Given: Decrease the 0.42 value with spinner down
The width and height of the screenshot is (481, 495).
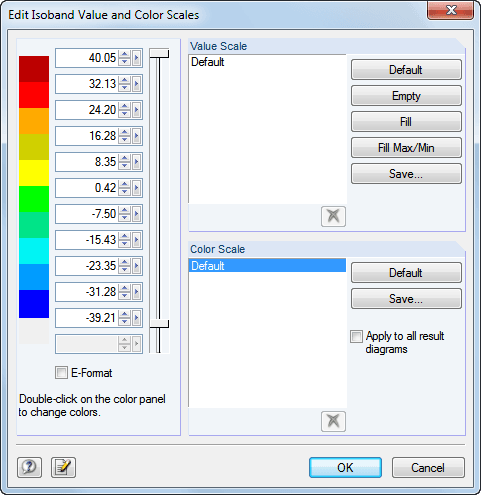Looking at the screenshot, I should 125,192.
